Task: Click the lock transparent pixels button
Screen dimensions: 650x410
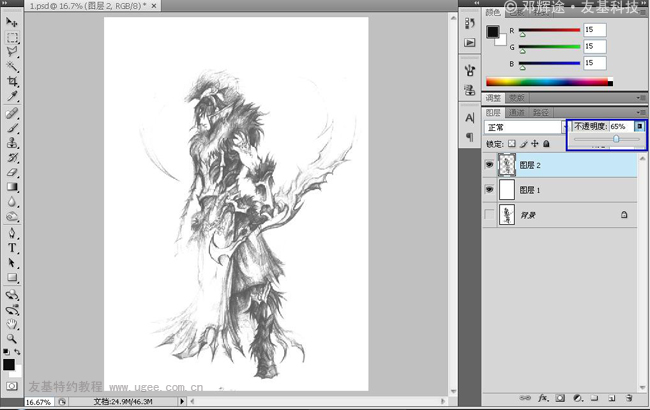Action: tap(511, 144)
